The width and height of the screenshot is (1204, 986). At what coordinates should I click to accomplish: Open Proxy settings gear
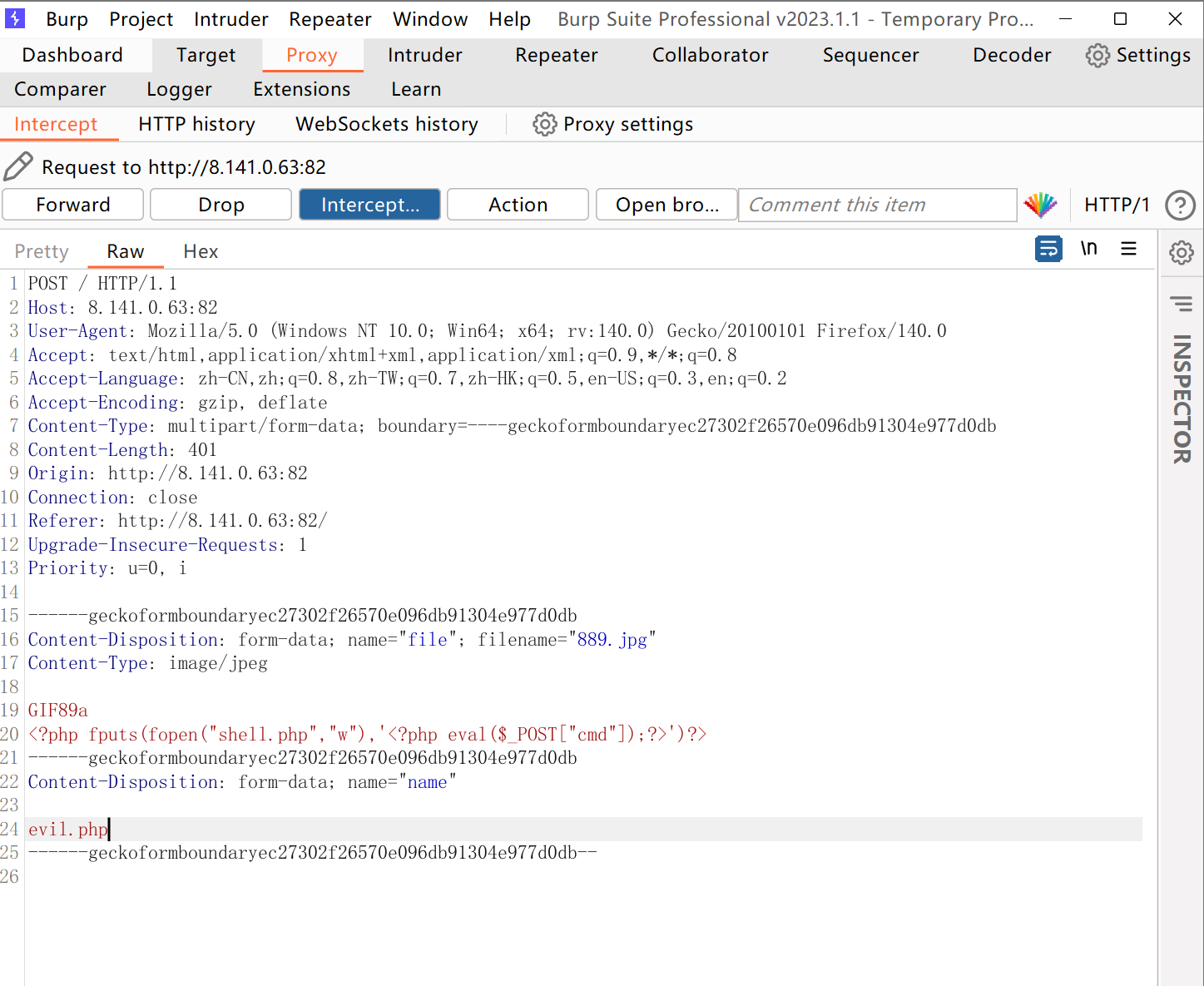tap(544, 125)
